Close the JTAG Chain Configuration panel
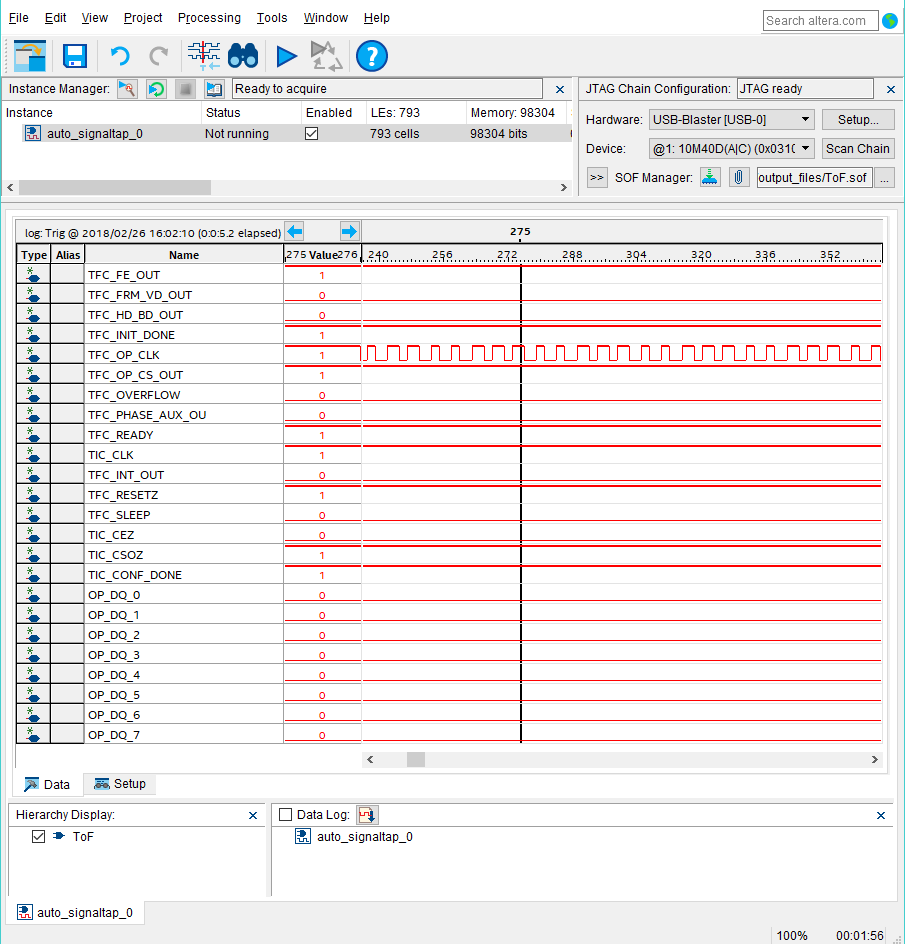The image size is (905, 944). click(x=891, y=89)
